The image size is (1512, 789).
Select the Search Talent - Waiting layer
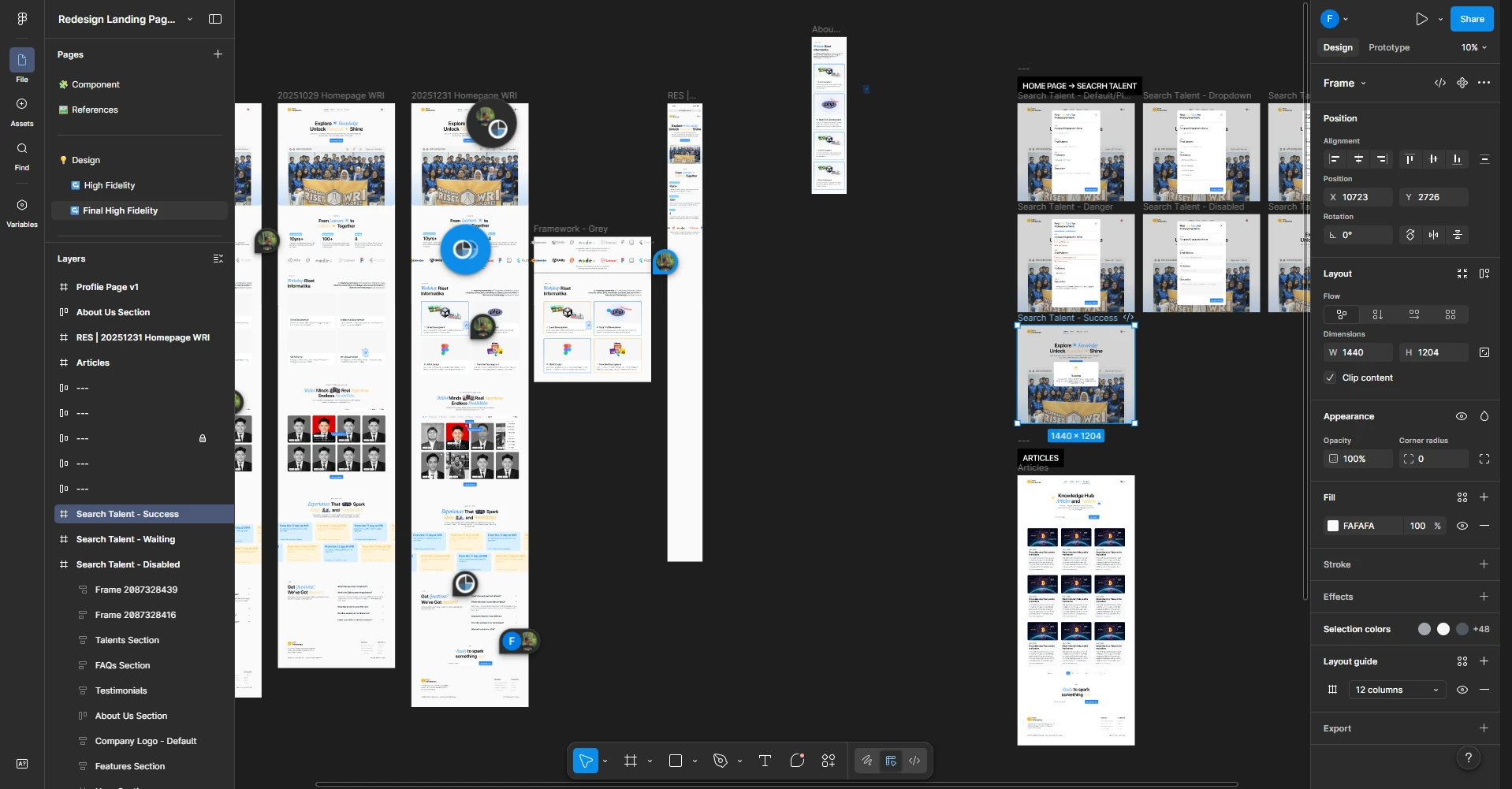point(125,539)
